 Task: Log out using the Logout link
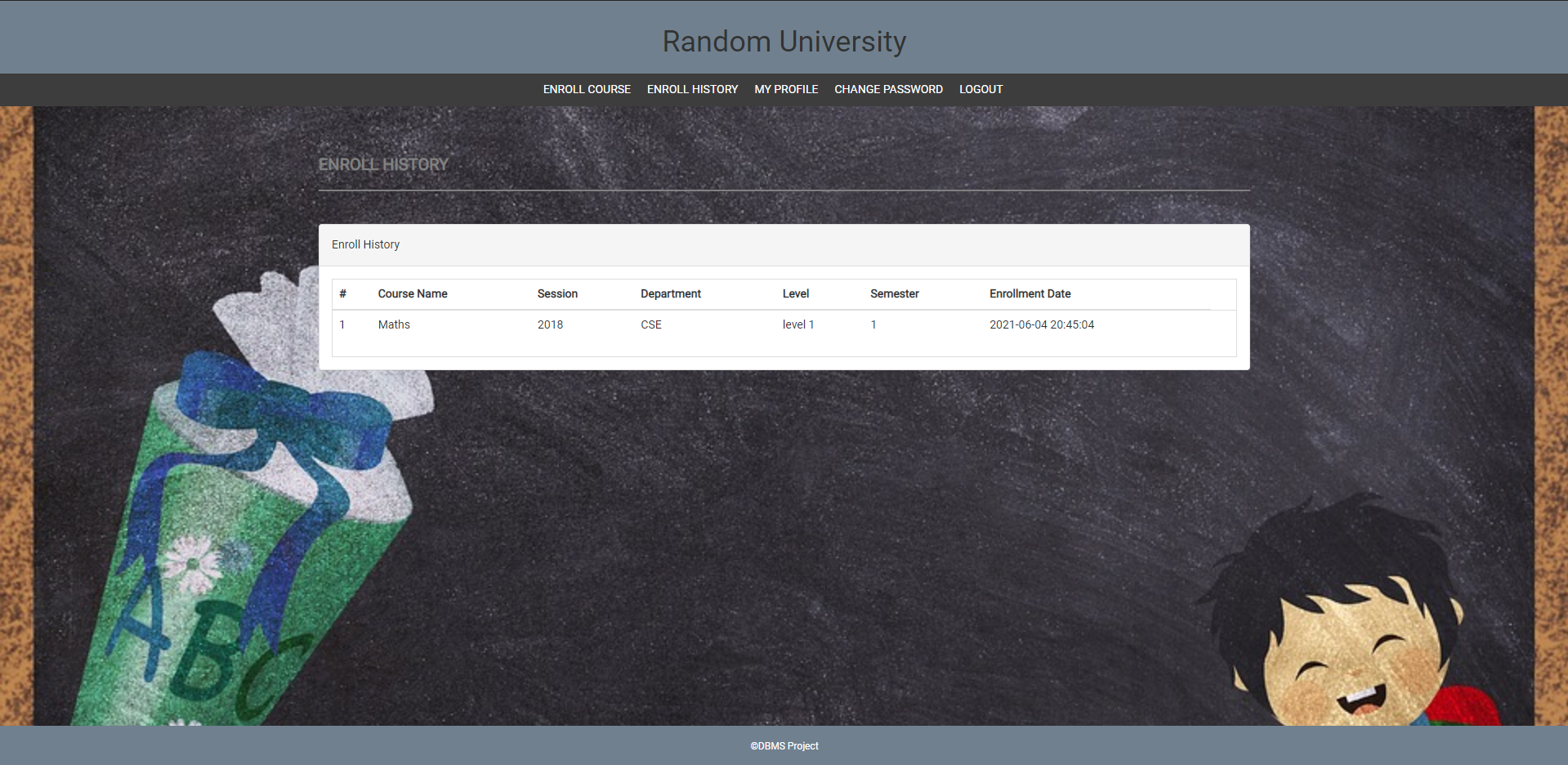981,89
